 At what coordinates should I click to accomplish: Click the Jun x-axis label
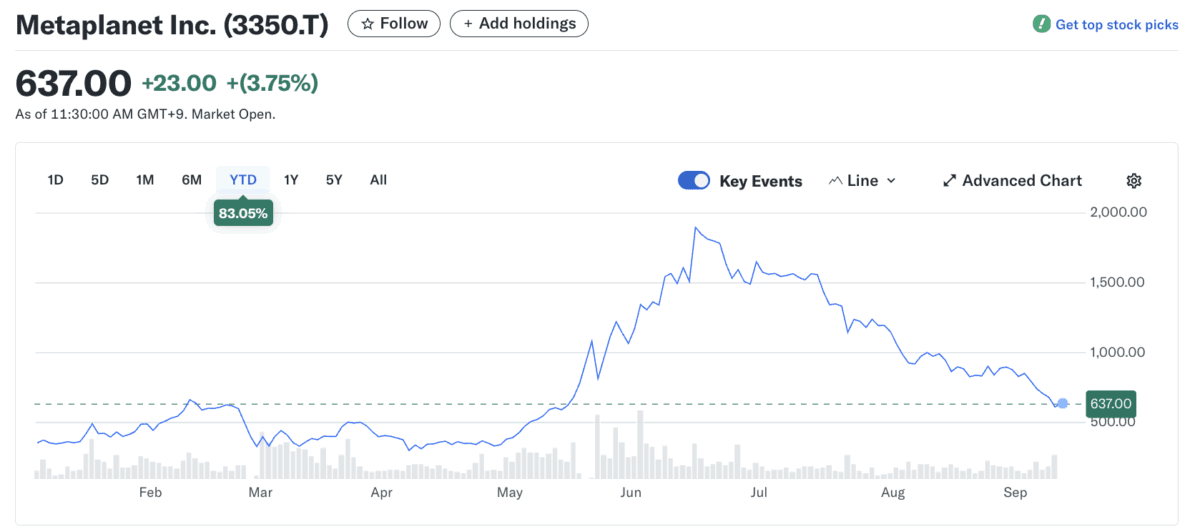631,493
